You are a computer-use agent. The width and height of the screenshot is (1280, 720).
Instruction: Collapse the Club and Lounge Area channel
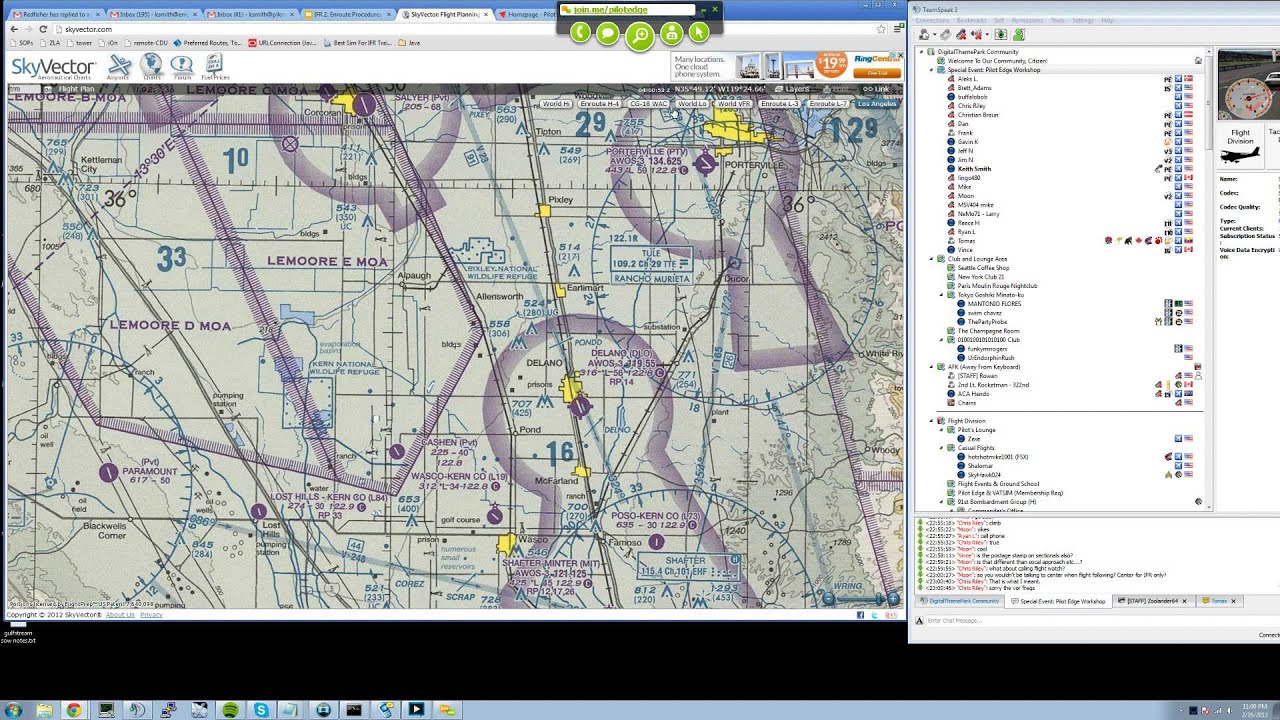(x=931, y=259)
